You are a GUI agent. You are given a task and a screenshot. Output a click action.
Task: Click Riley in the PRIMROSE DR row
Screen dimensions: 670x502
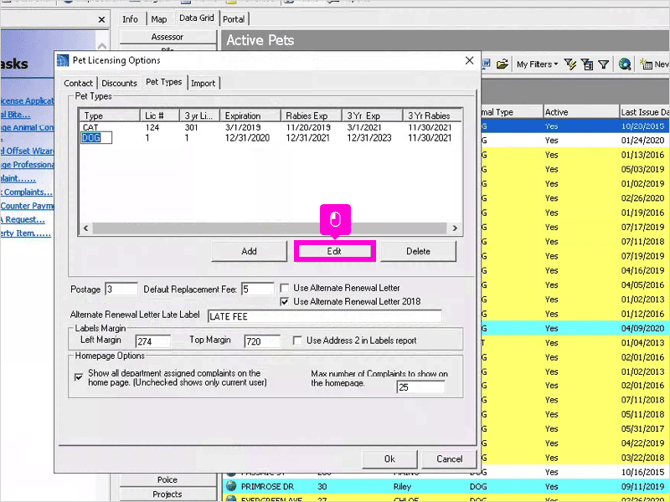point(402,486)
